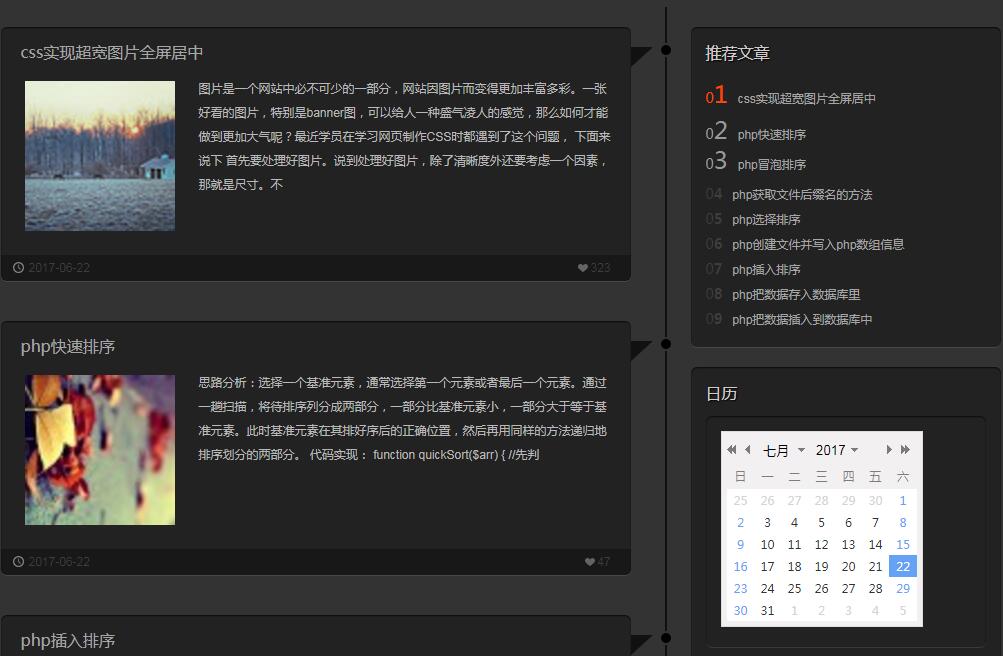Screen dimensions: 1003x656
Task: Open recommended item php把数据插入到数据库中
Action: pyautogui.click(x=801, y=320)
